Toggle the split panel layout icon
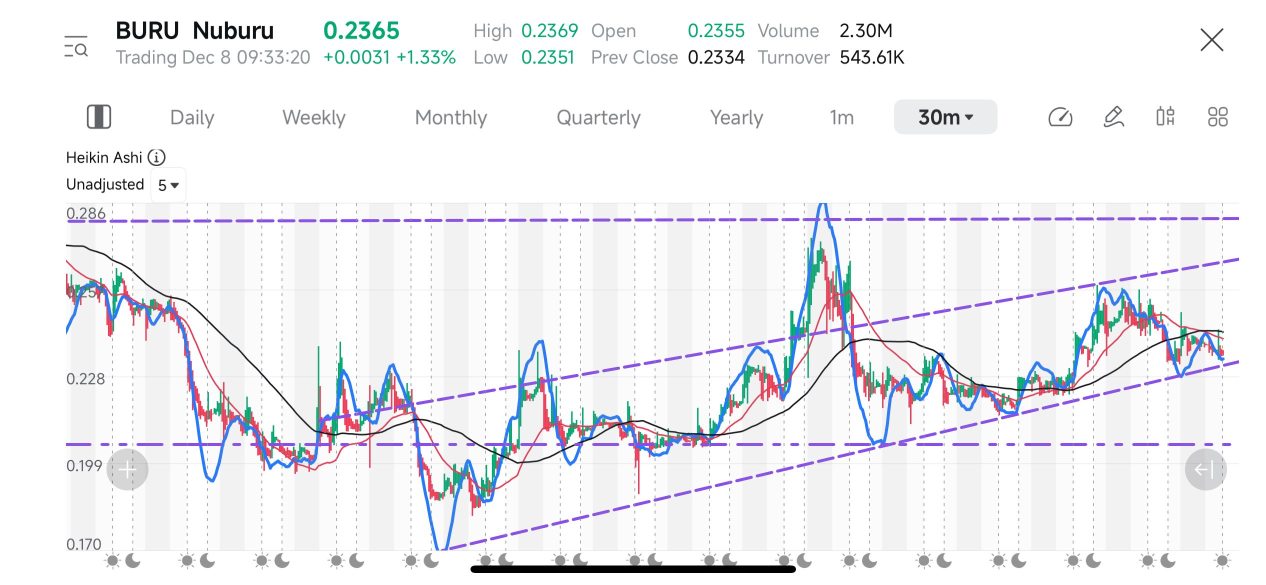The width and height of the screenshot is (1266, 585). click(x=99, y=117)
